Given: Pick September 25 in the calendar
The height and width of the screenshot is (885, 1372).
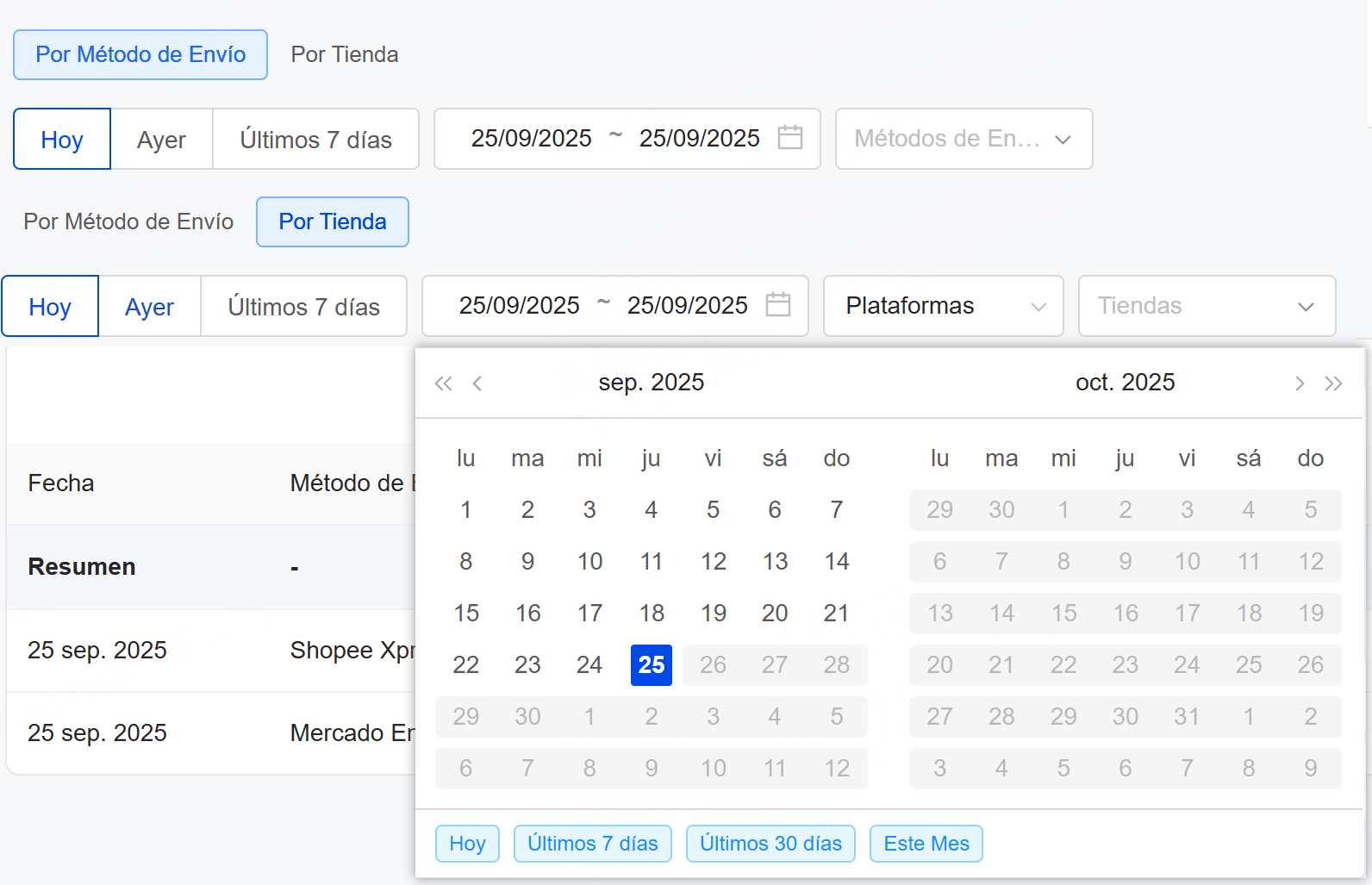Looking at the screenshot, I should (x=651, y=665).
